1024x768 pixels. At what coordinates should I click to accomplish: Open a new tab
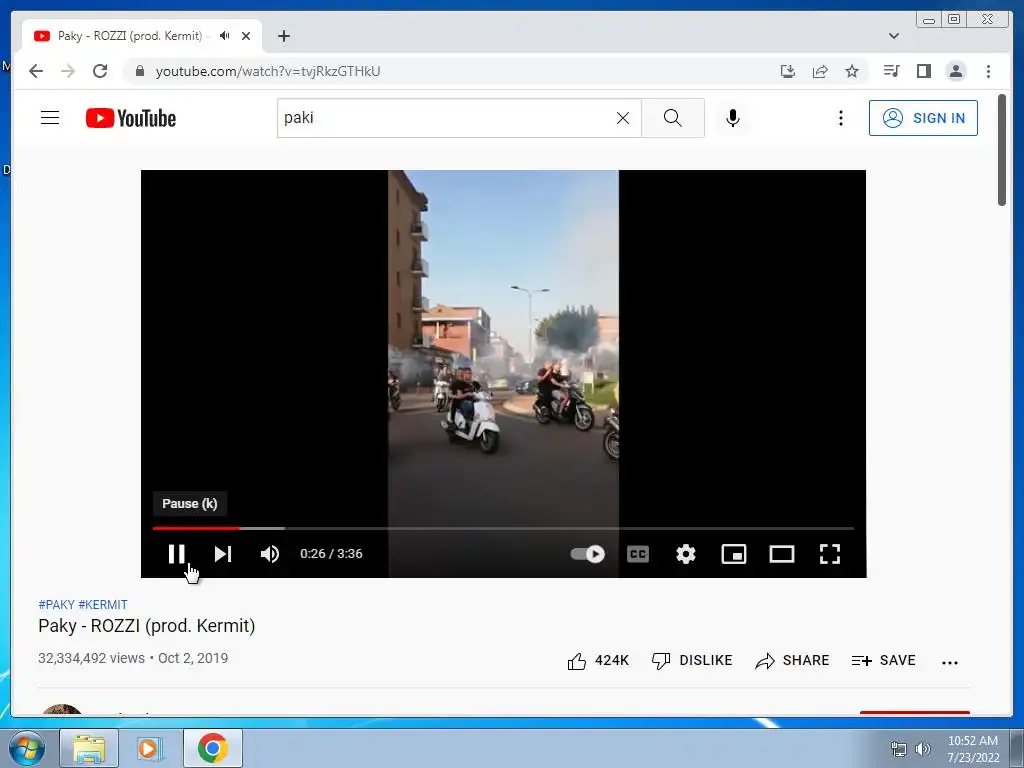[283, 36]
